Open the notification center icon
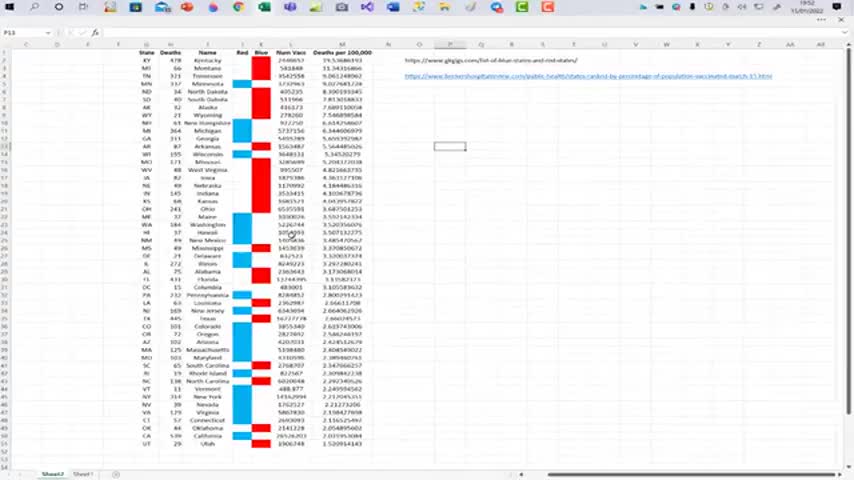Viewport: 854px width, 480px height. (837, 7)
